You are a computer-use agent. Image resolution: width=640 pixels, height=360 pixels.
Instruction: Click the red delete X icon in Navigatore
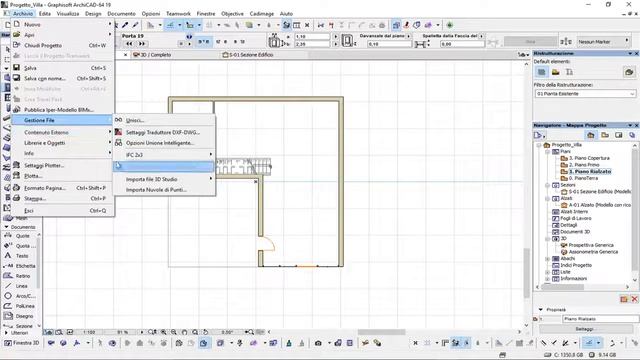point(634,299)
